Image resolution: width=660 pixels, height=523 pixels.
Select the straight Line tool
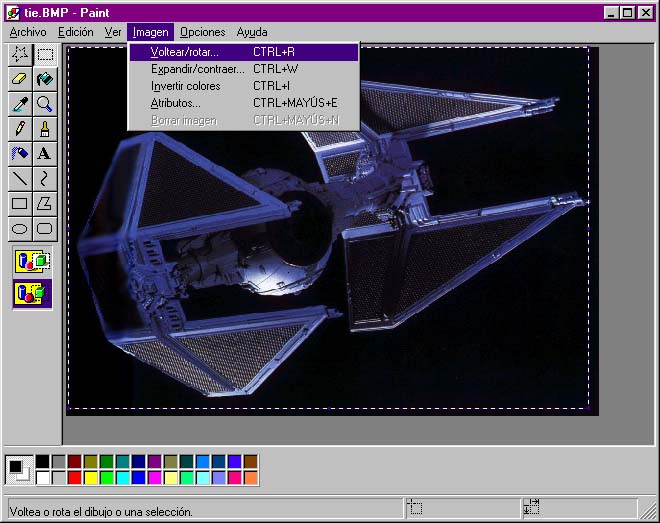pyautogui.click(x=20, y=179)
